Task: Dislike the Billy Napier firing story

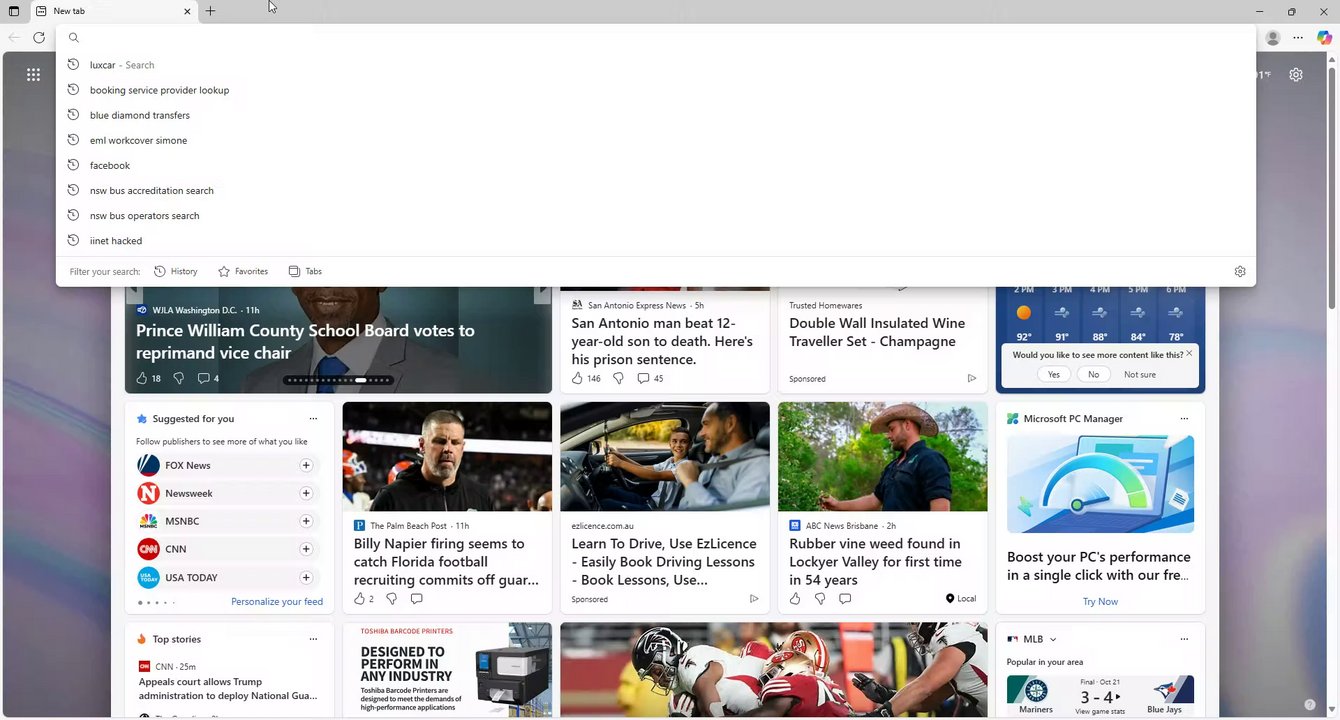Action: (391, 598)
